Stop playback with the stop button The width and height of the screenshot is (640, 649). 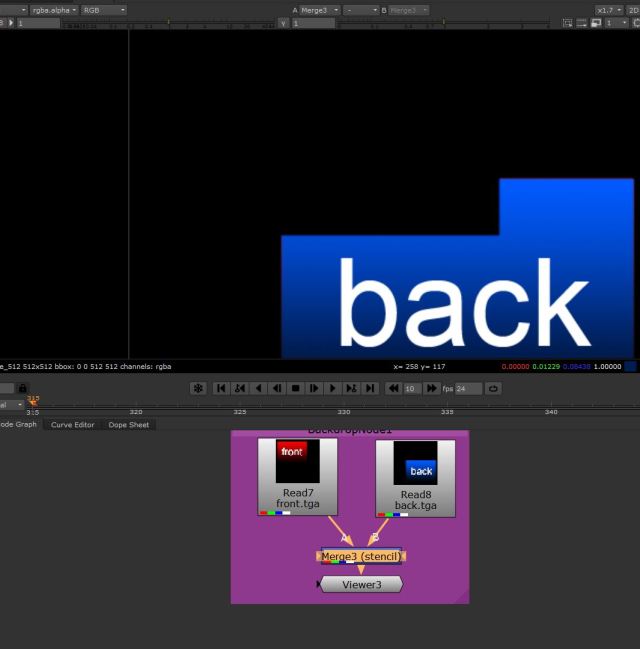click(296, 388)
